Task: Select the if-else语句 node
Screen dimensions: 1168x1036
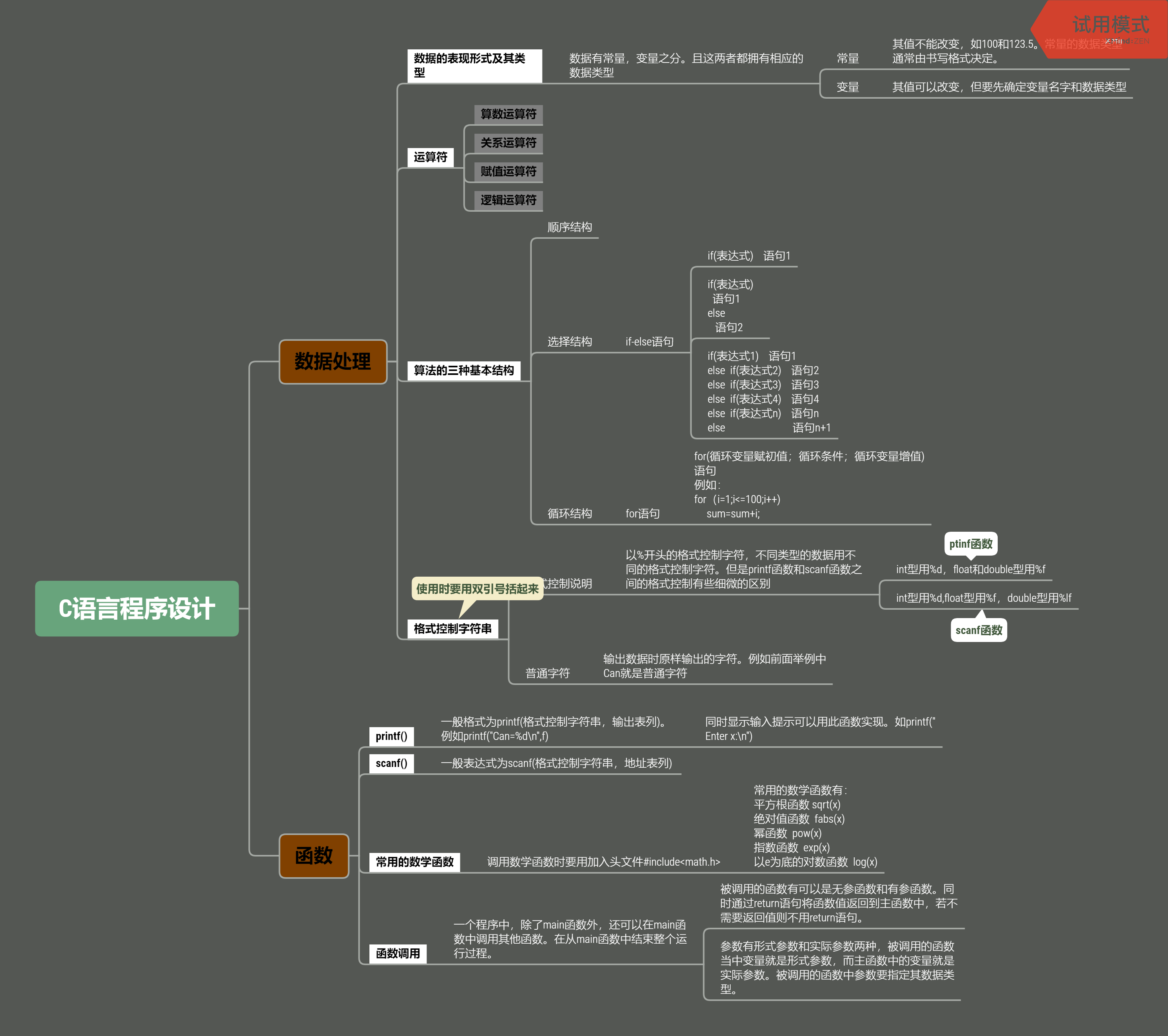Action: point(649,342)
